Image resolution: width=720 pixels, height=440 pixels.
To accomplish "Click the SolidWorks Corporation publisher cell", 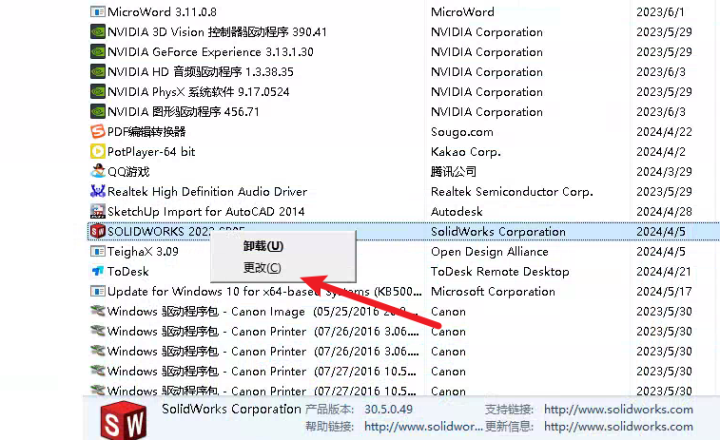I will coord(498,231).
